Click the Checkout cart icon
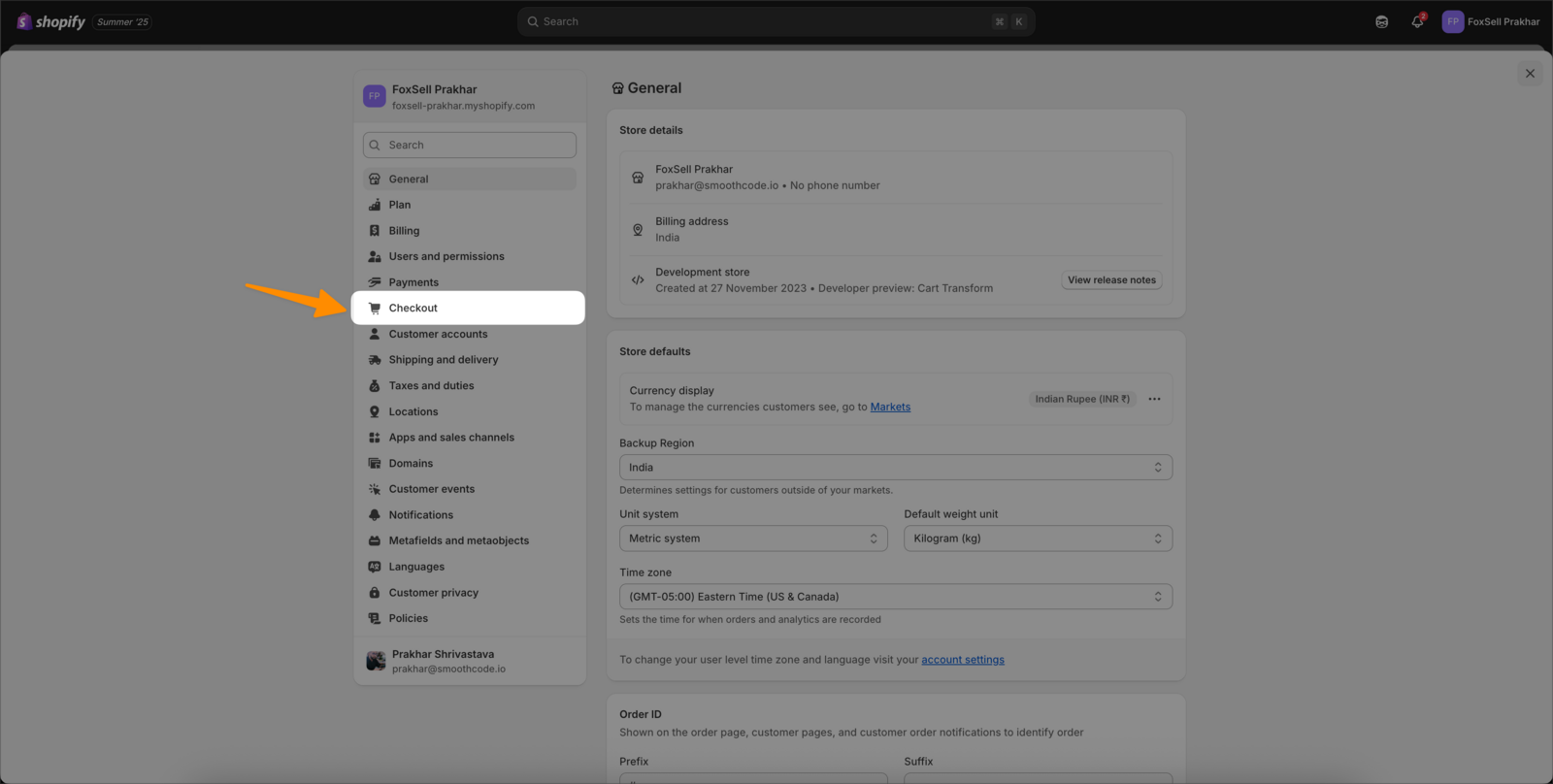 [375, 309]
